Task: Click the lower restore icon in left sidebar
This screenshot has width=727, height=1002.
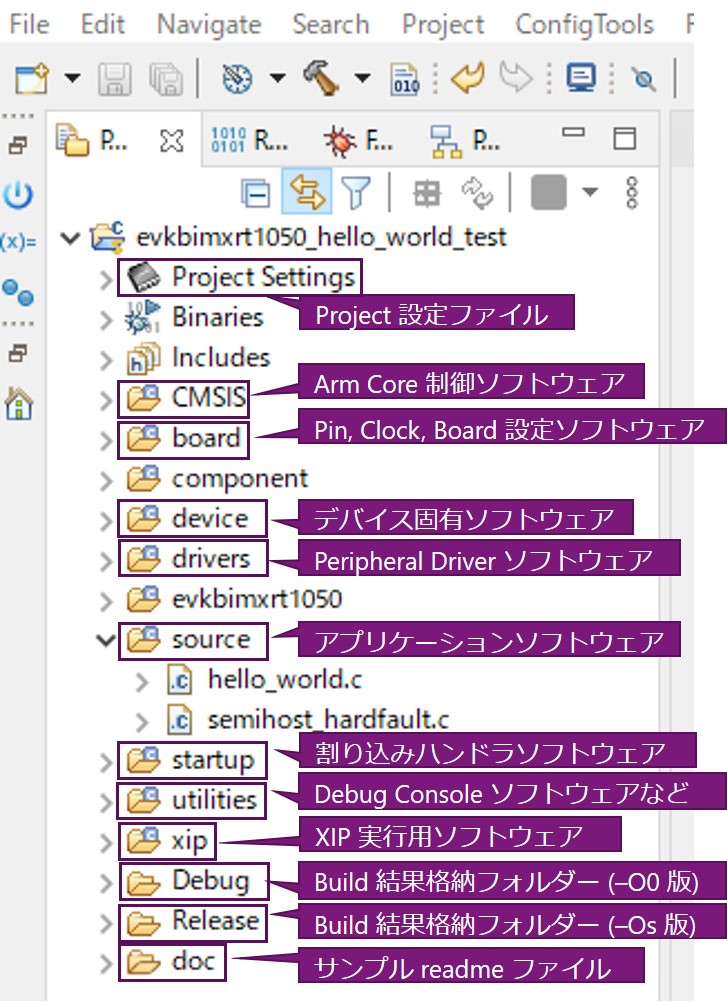Action: coord(18,353)
